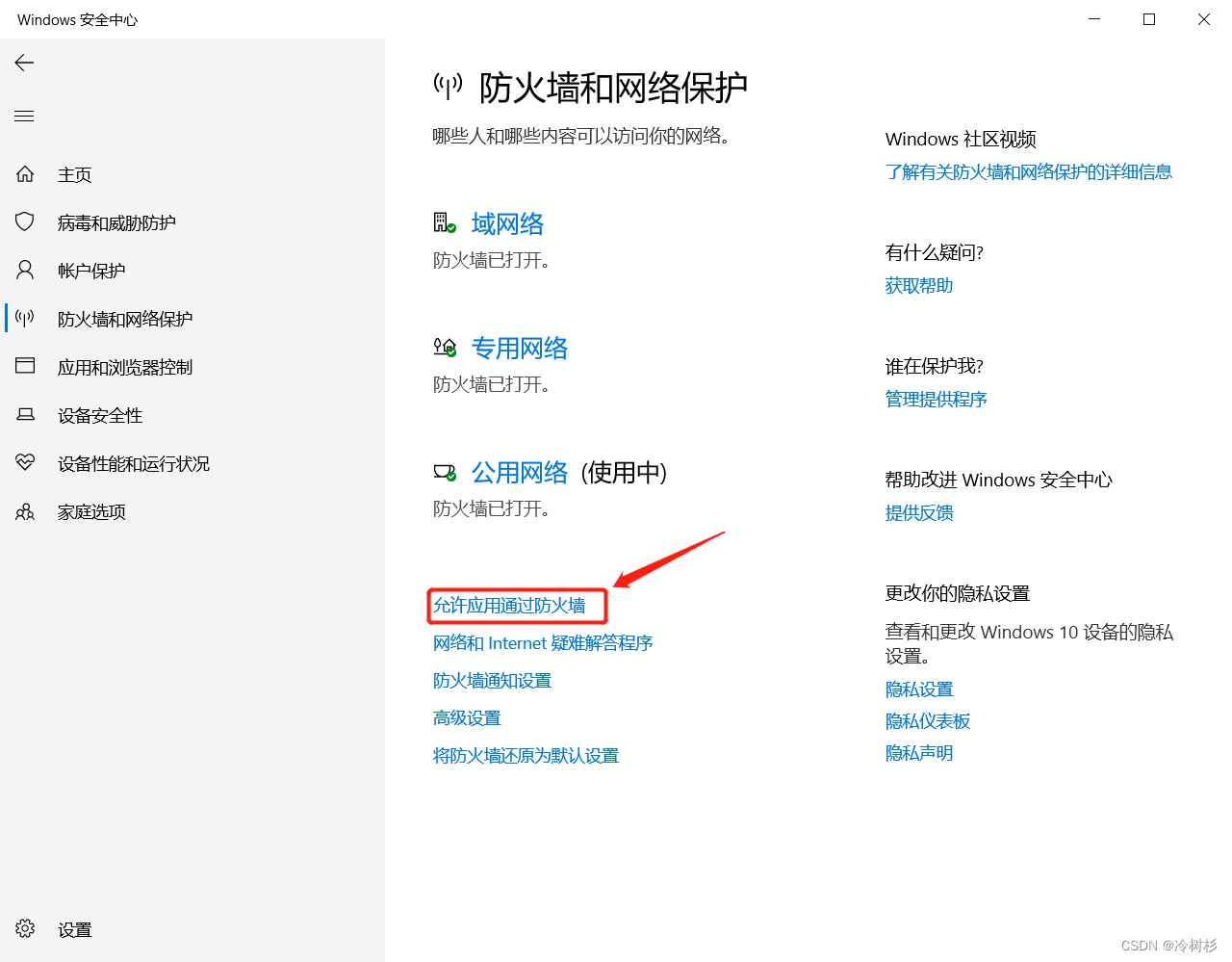This screenshot has height=962, width=1232.
Task: Open 防火墙通知设置
Action: [492, 680]
